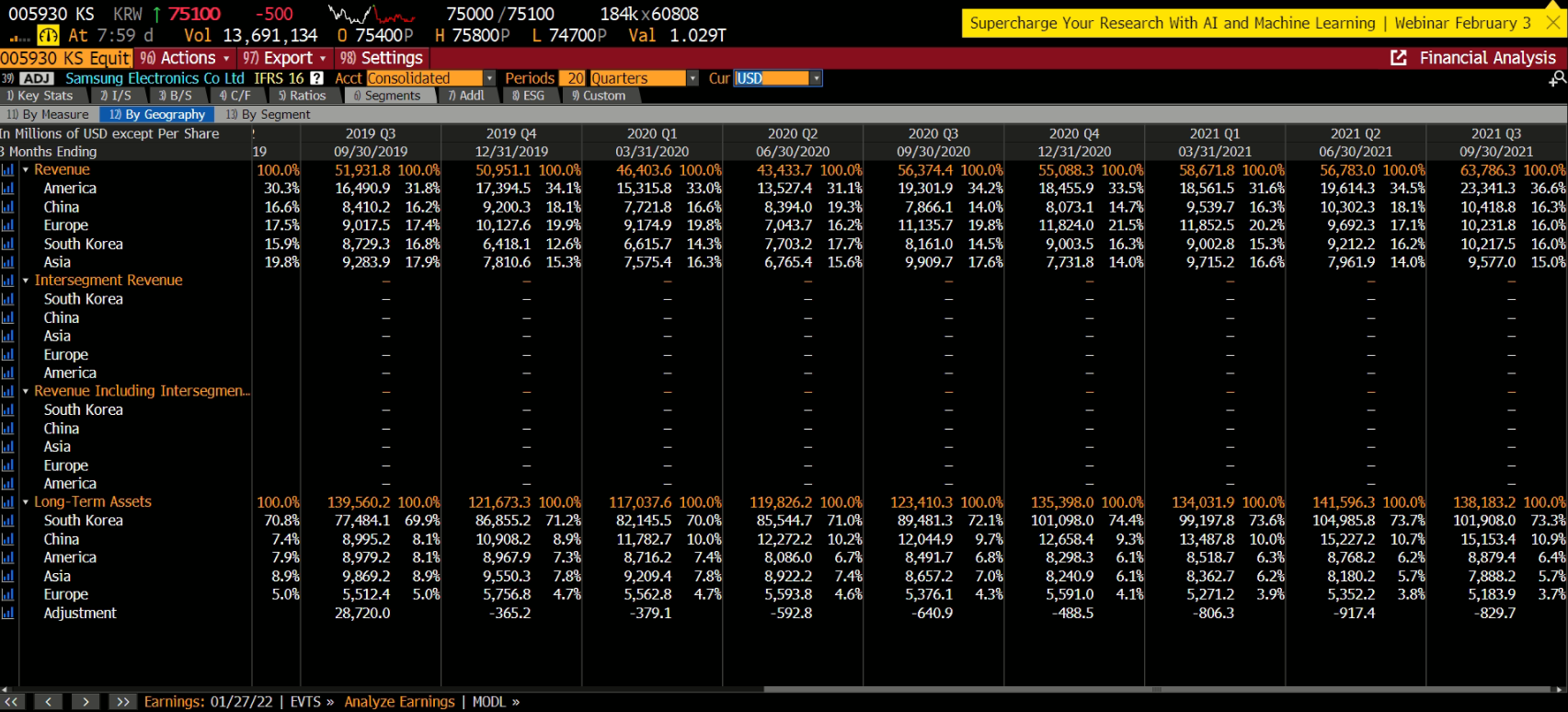Screen dimensions: 1568x712
Task: Click the zoom magnifier icon at top right
Action: [x=1556, y=80]
